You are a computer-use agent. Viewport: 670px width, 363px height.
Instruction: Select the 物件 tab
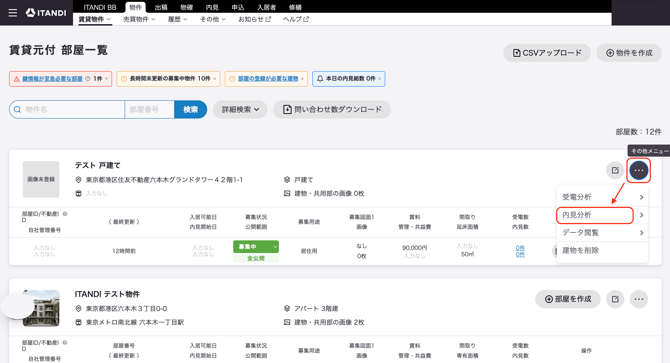pos(135,7)
